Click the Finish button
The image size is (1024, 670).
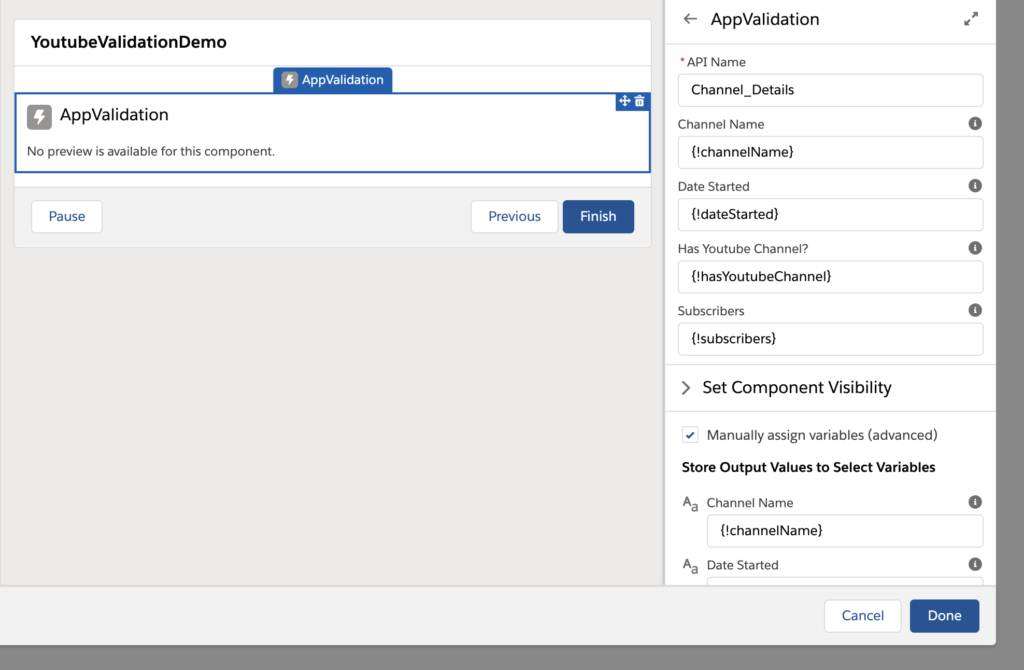click(598, 216)
